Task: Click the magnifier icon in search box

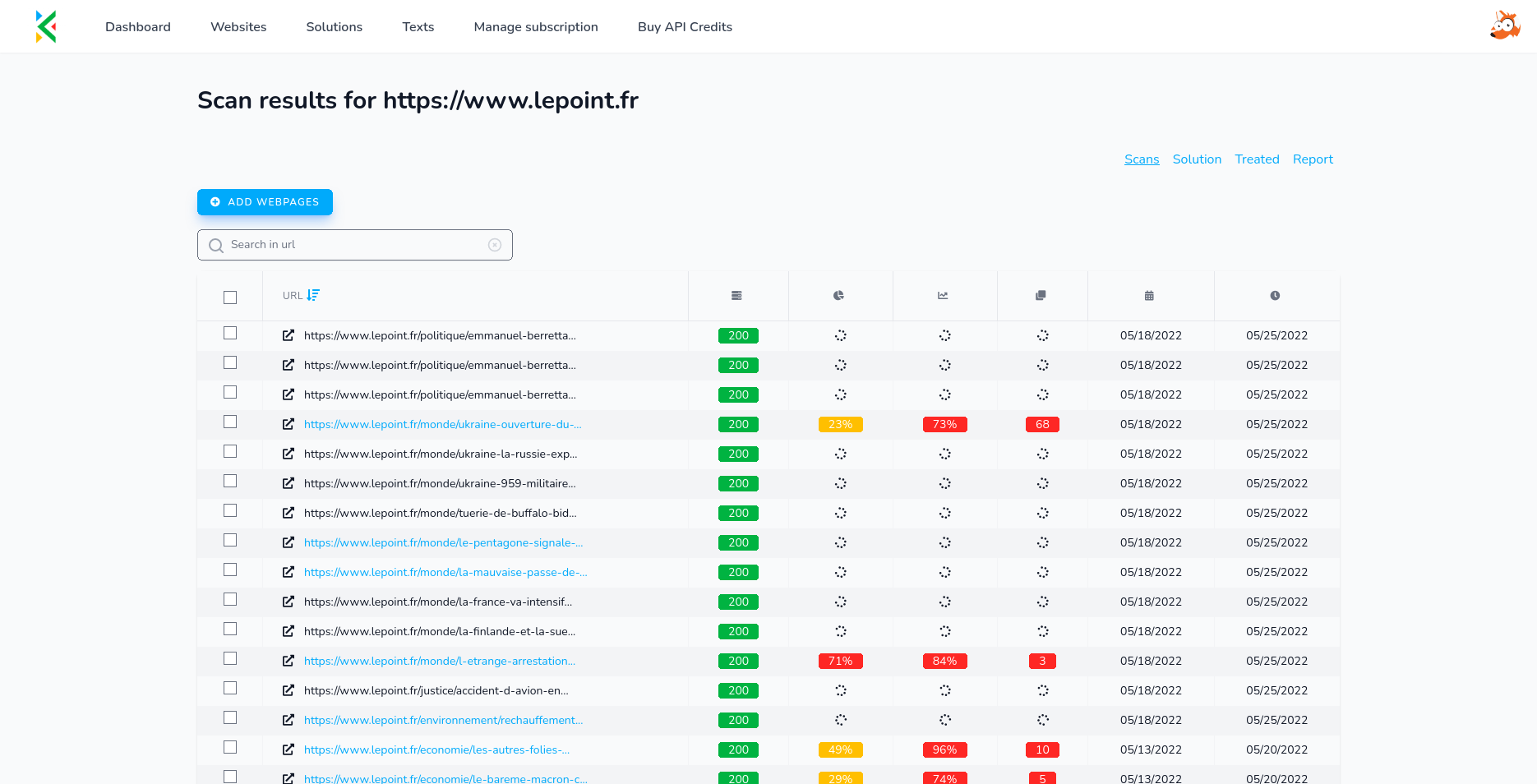Action: [216, 246]
